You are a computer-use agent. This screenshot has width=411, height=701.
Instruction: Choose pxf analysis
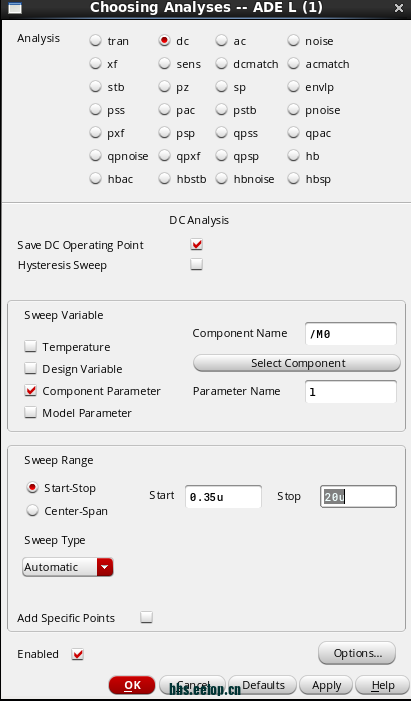click(95, 133)
